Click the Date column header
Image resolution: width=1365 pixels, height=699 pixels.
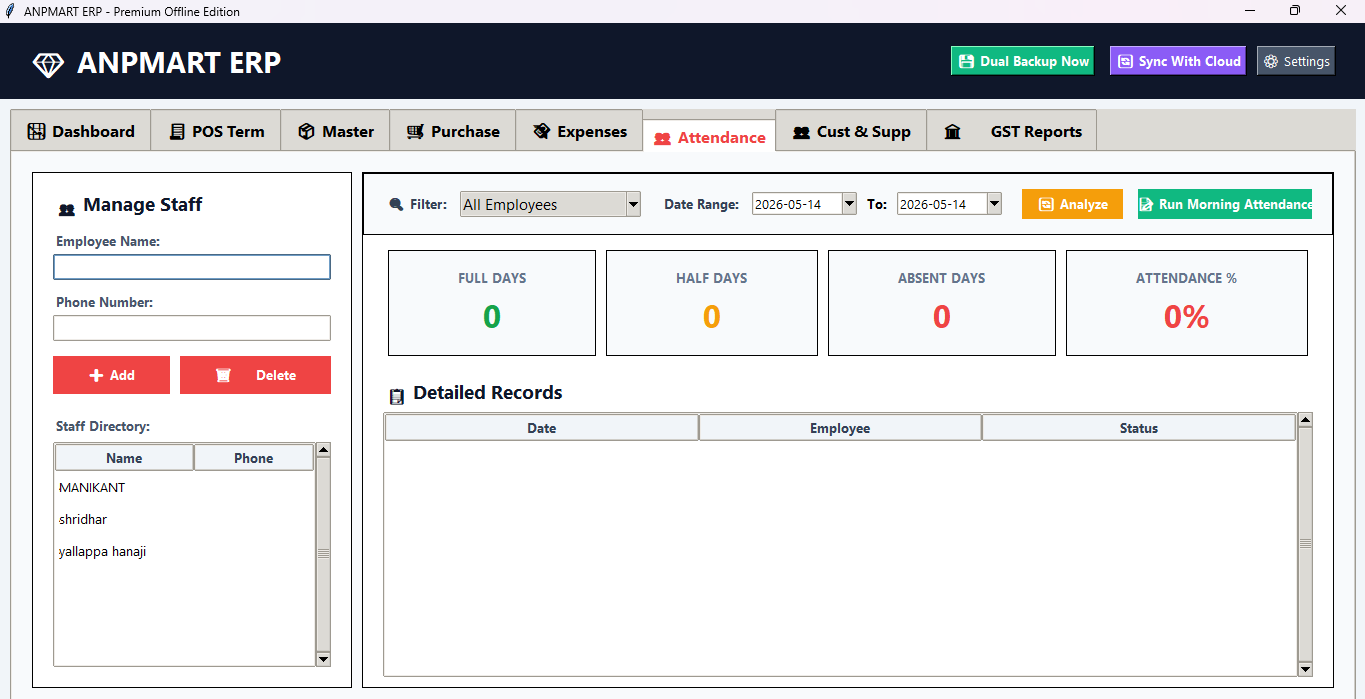point(541,428)
